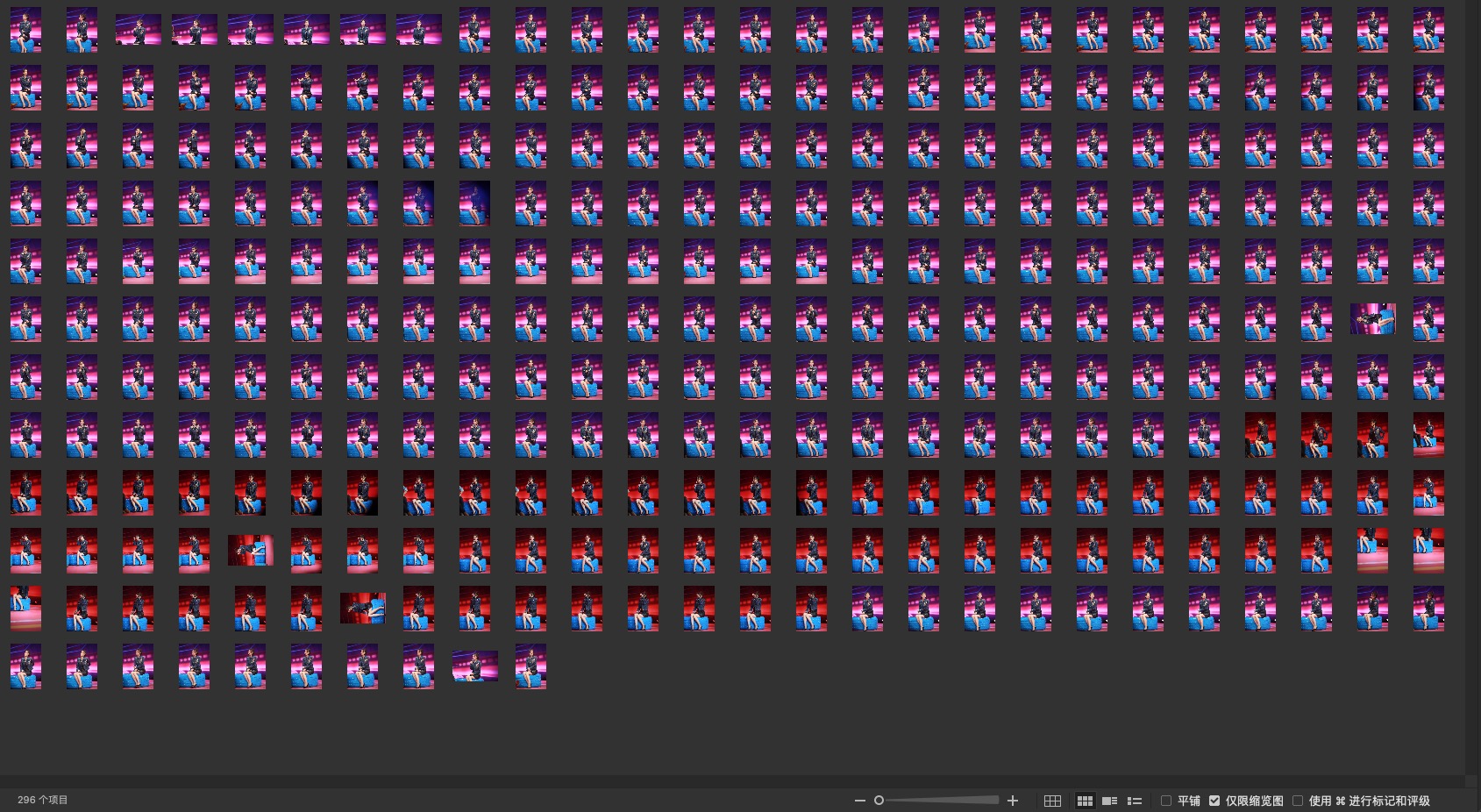Screen dimensions: 1481x812
Task: Select the landscape red thumbnail in the tenth row
Action: click(250, 551)
